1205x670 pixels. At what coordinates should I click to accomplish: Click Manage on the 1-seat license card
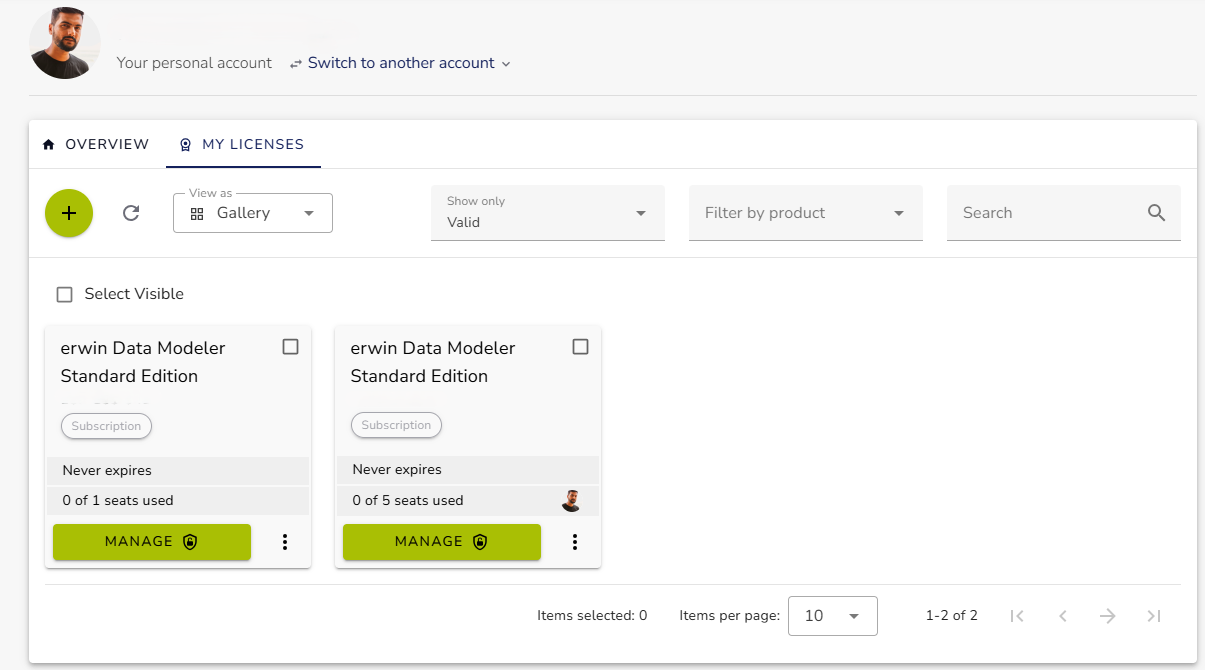(x=152, y=542)
